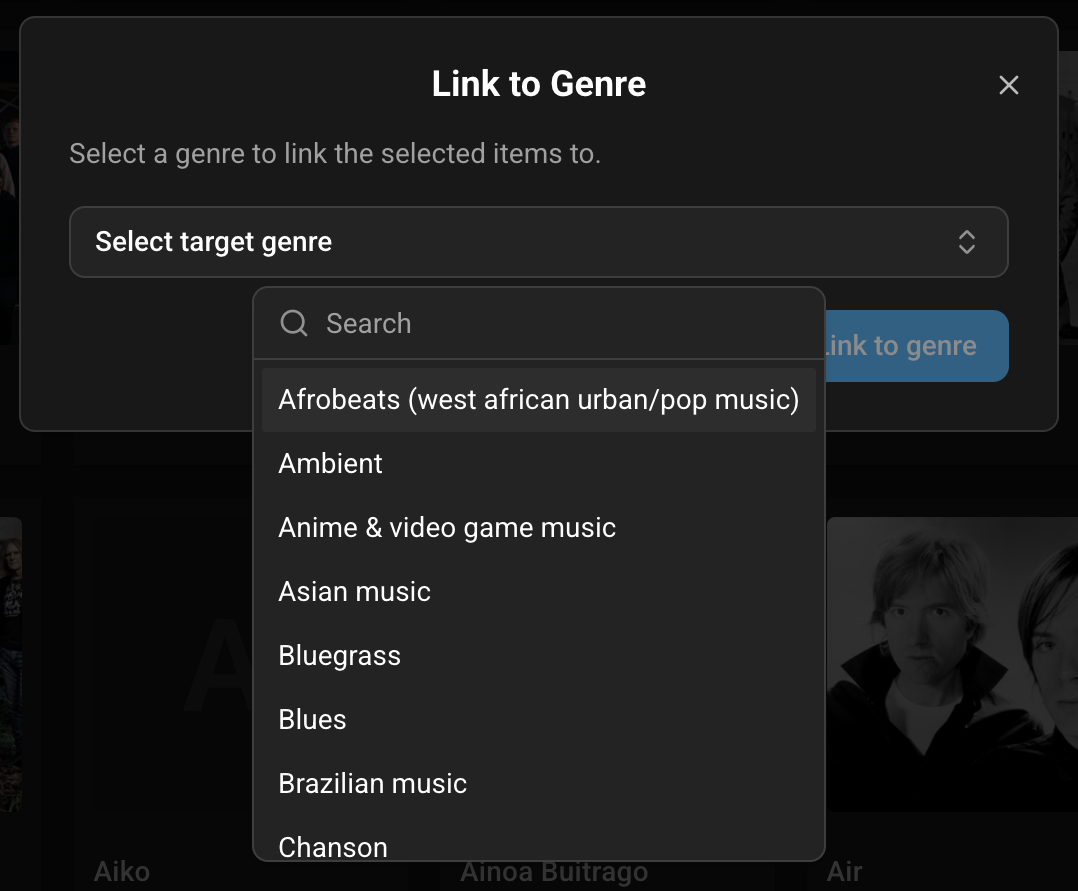Select Afrobeats genre option

click(x=538, y=400)
